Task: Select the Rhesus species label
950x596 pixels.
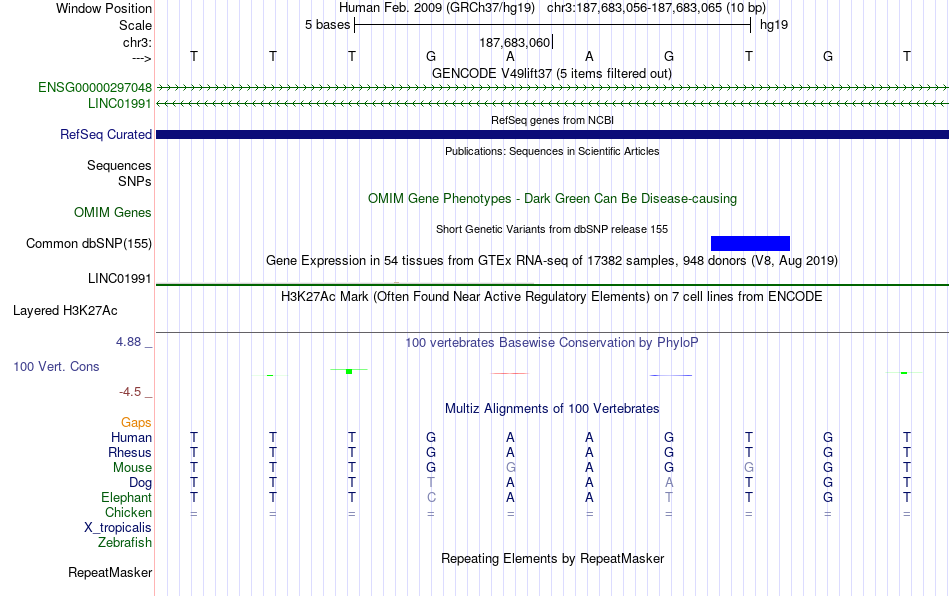Action: coord(130,452)
